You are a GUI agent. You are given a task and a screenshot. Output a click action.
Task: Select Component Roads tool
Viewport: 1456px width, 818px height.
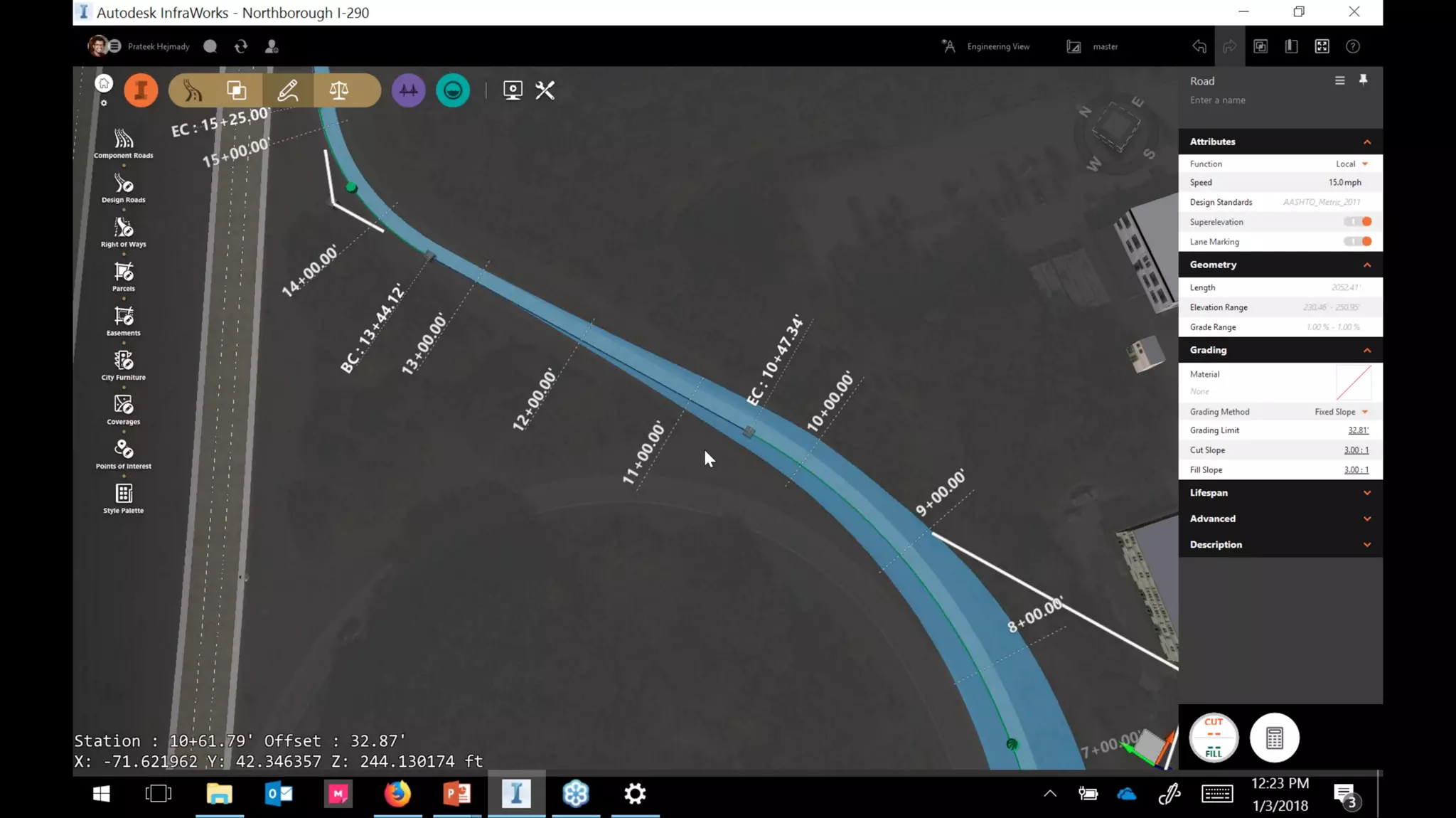tap(124, 143)
